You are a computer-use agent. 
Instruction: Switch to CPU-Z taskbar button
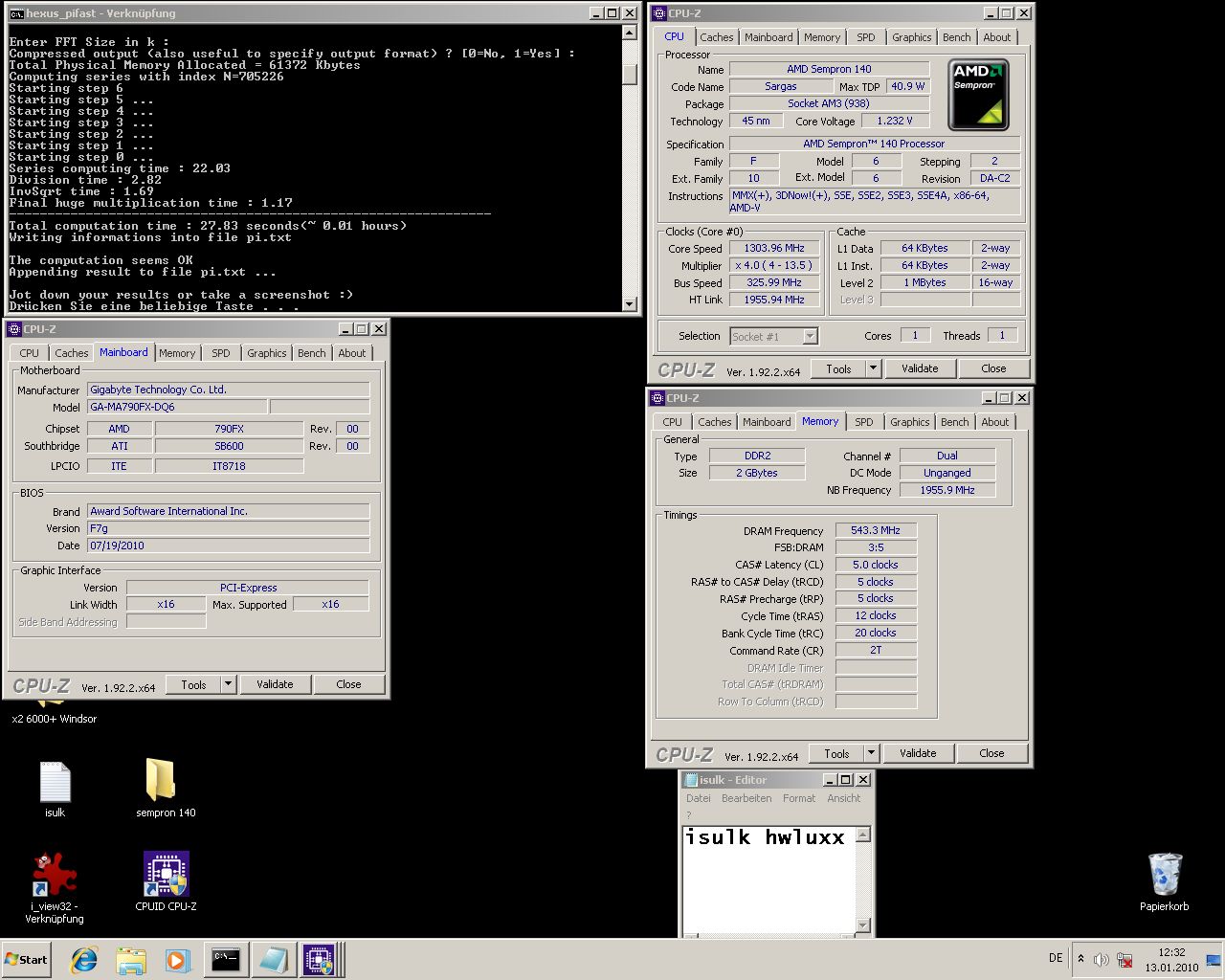point(320,960)
